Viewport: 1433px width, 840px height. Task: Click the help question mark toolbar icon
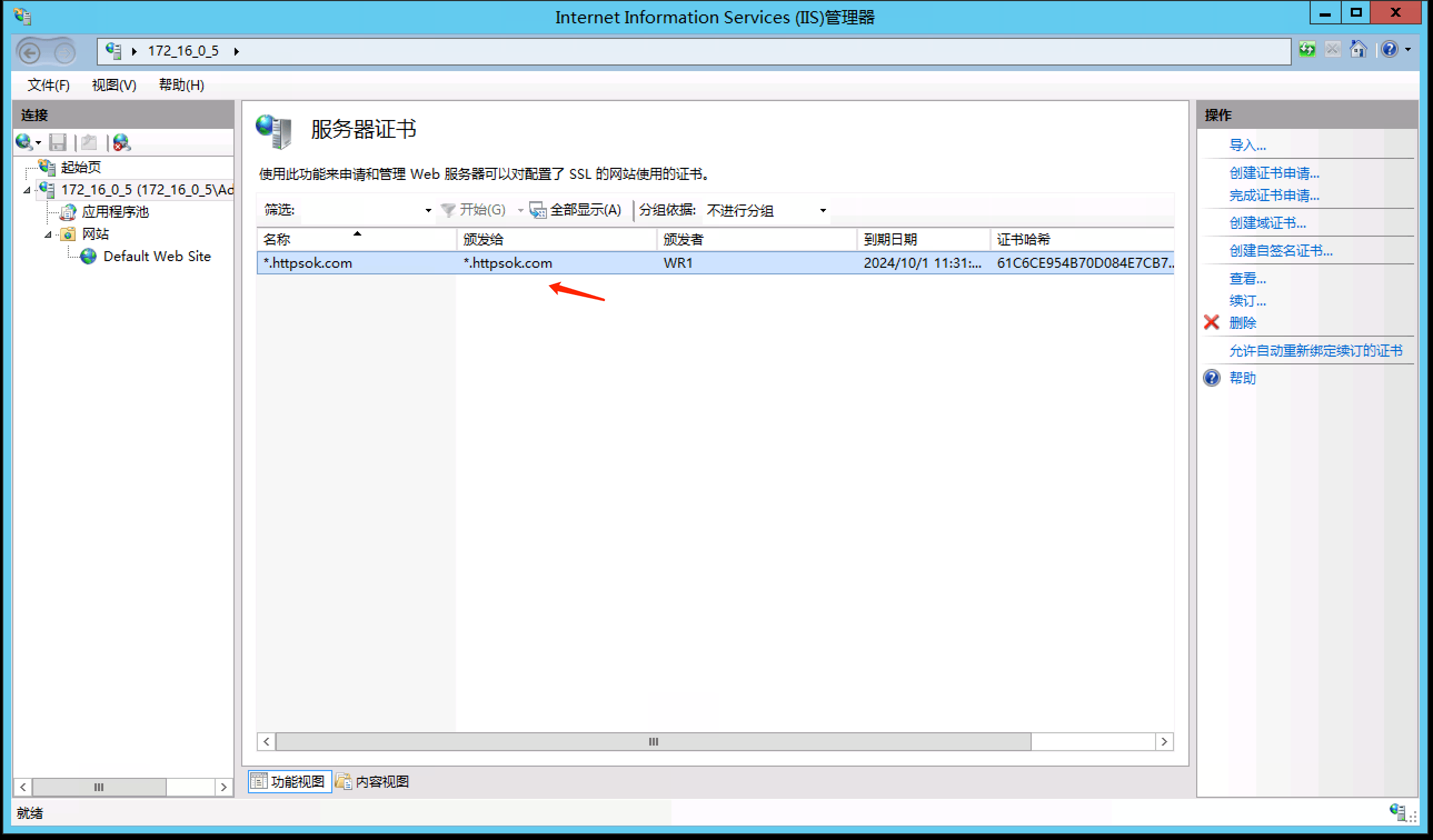coord(1389,49)
